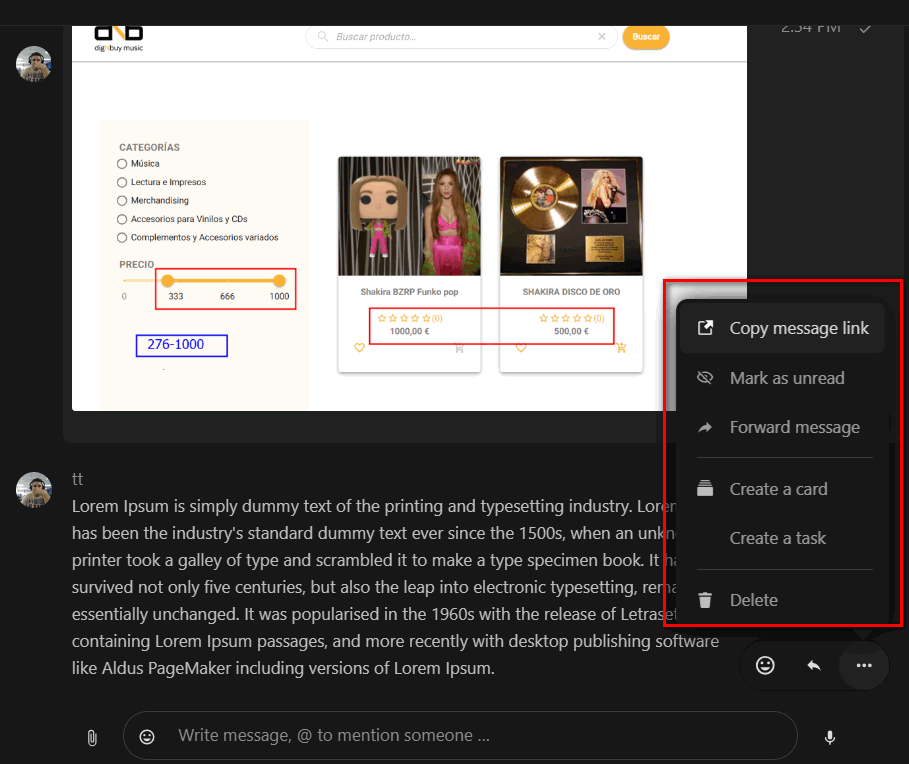Click the 'tt' message title
Image resolution: width=909 pixels, height=764 pixels.
[78, 479]
